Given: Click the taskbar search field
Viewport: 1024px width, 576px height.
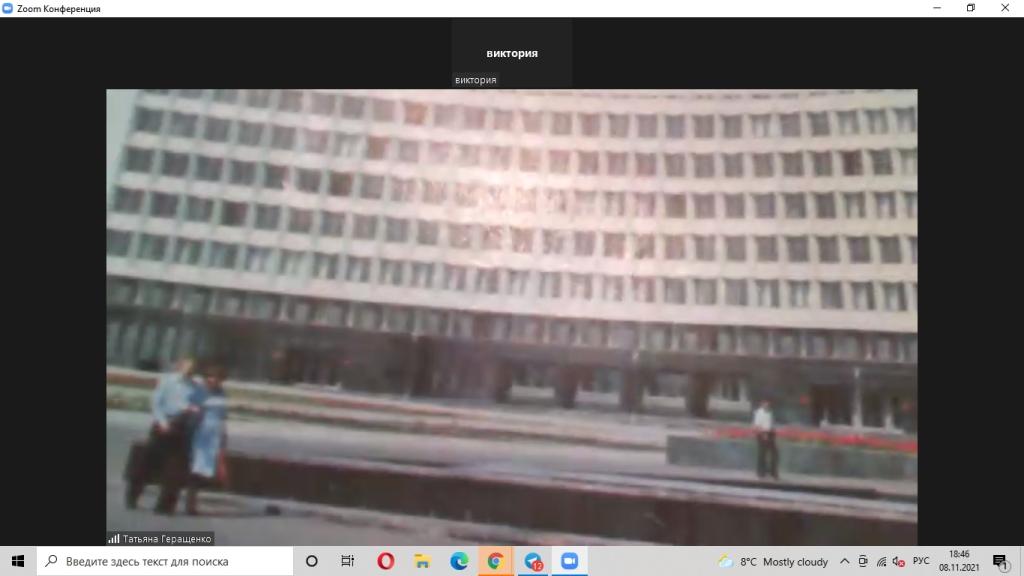Looking at the screenshot, I should coord(165,561).
